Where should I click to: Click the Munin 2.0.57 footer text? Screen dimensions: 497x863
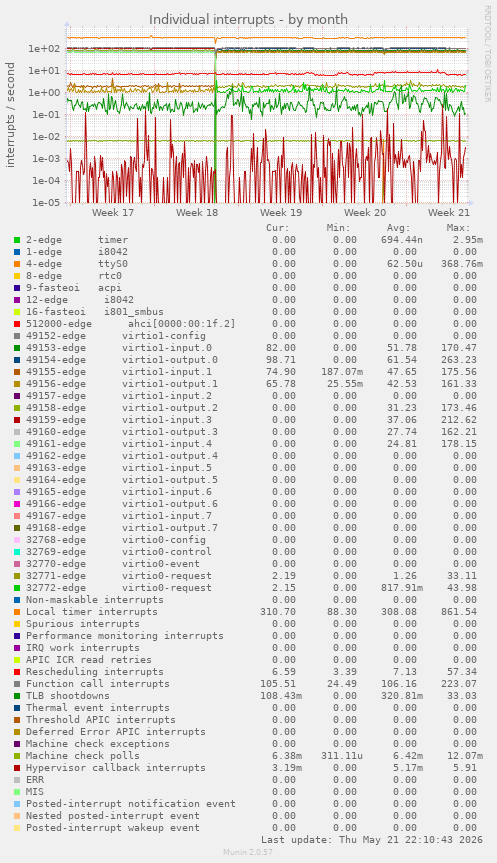pyautogui.click(x=248, y=852)
